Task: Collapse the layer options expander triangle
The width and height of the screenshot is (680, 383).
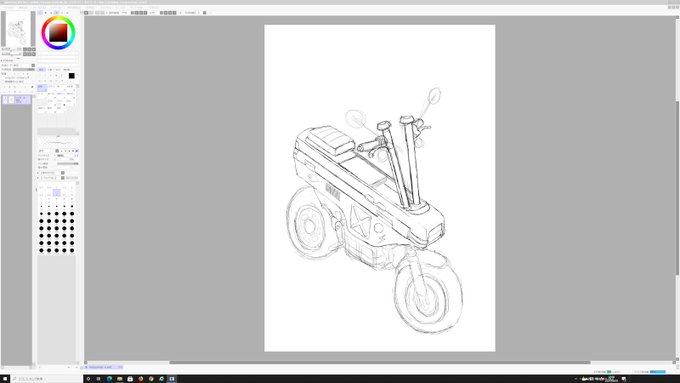Action: pos(1,61)
